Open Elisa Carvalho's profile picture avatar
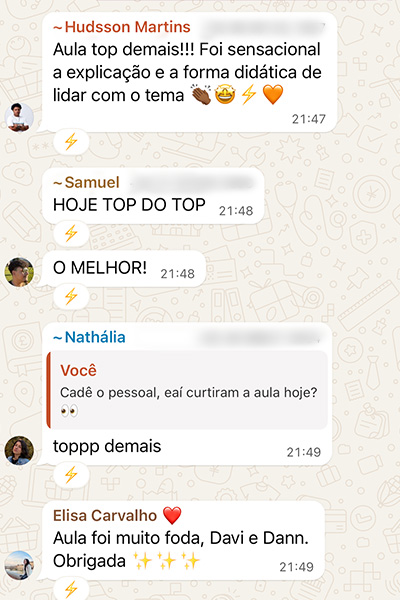This screenshot has width=400, height=600. [19, 565]
